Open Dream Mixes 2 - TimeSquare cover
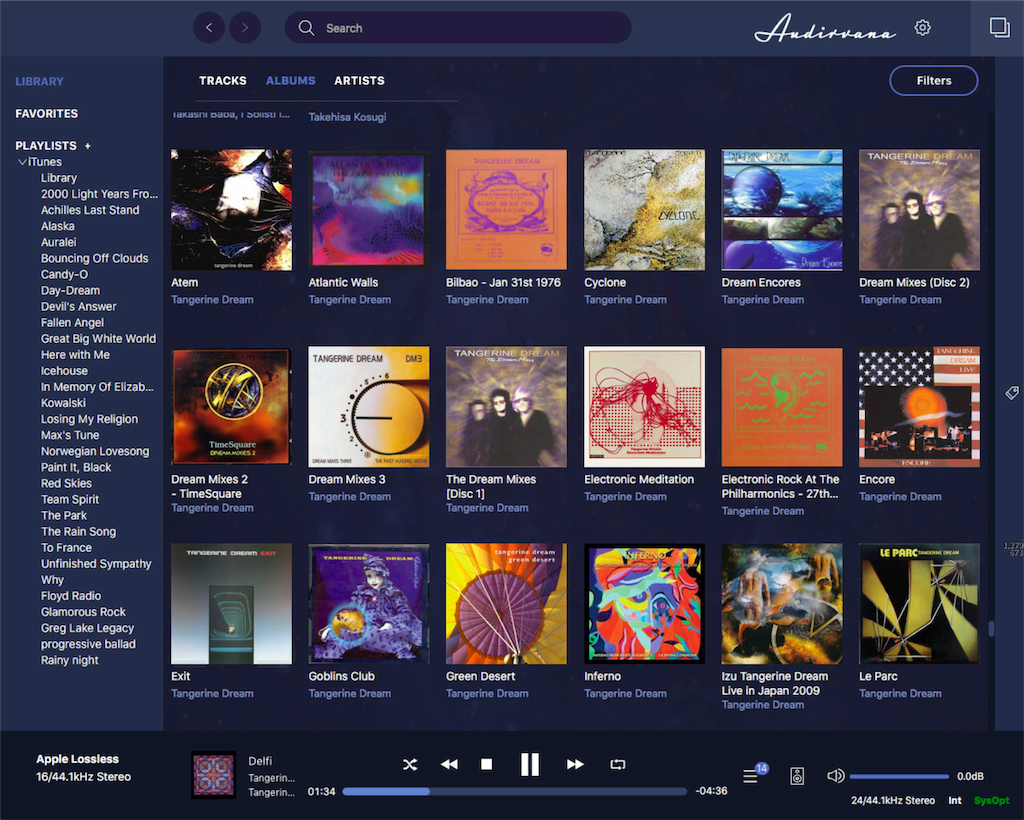 231,407
